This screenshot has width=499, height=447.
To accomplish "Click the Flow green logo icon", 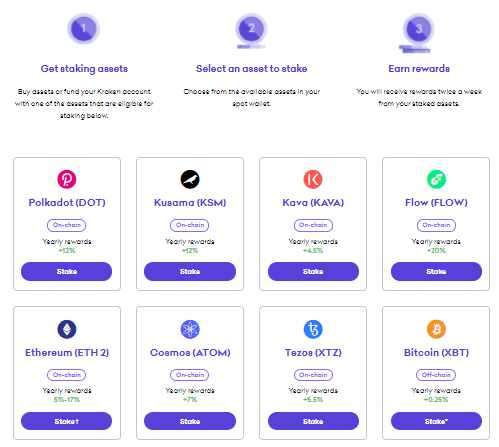I will [x=436, y=179].
